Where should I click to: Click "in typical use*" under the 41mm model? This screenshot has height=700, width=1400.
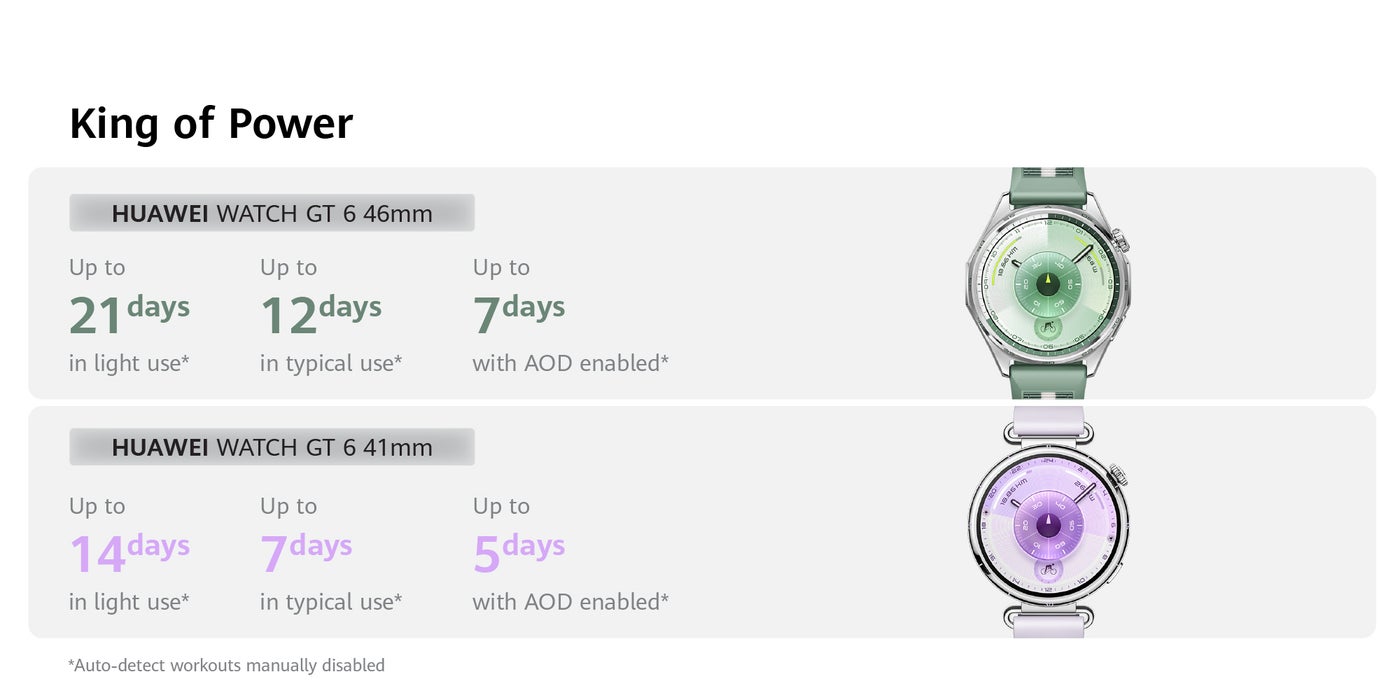[331, 602]
